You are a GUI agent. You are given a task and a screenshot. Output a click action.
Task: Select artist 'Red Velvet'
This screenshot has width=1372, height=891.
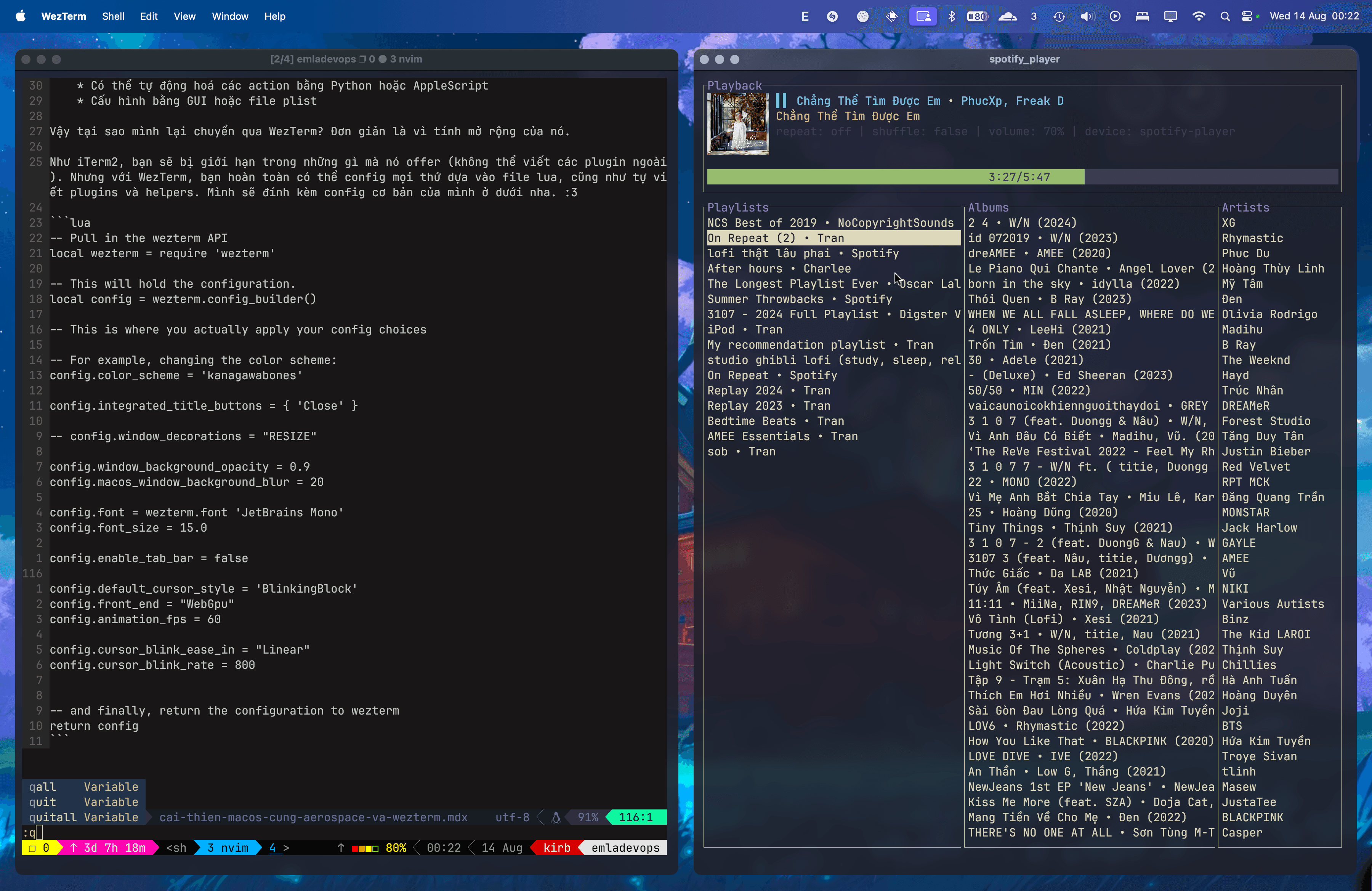(1256, 467)
